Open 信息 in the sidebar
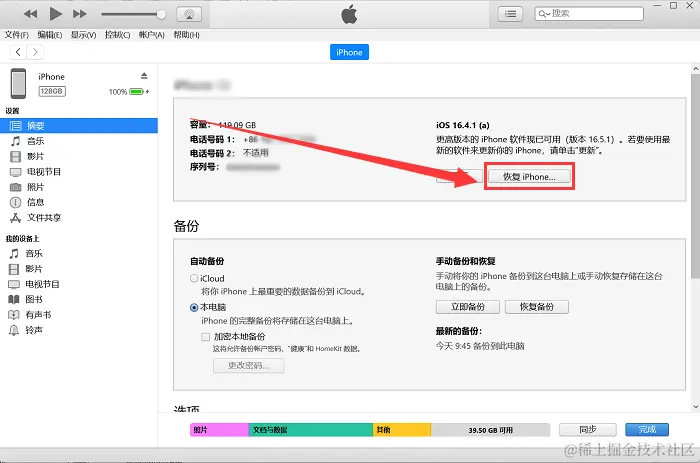This screenshot has width=700, height=463. 35,202
